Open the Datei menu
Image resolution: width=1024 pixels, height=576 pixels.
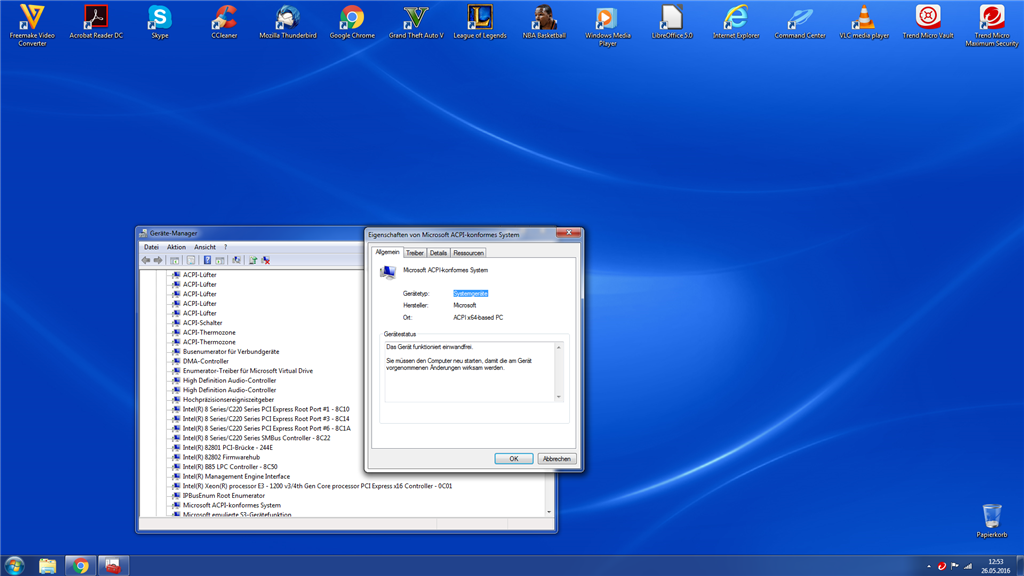(x=151, y=247)
